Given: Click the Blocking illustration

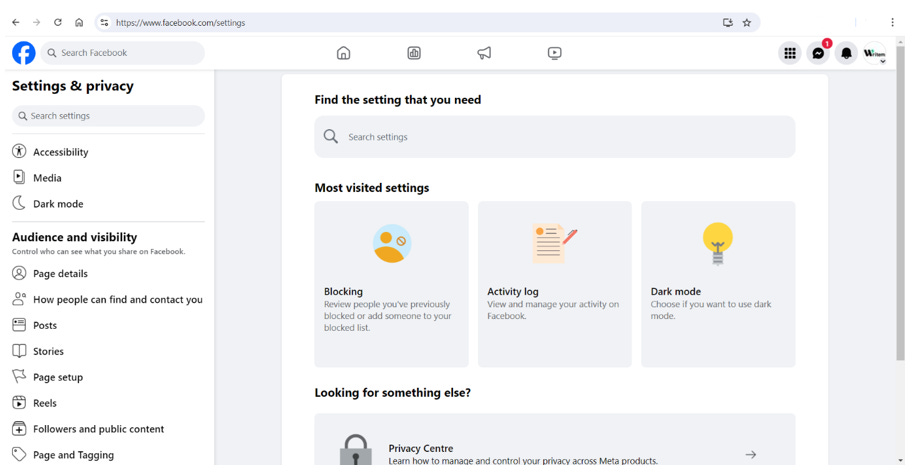Looking at the screenshot, I should pyautogui.click(x=392, y=243).
